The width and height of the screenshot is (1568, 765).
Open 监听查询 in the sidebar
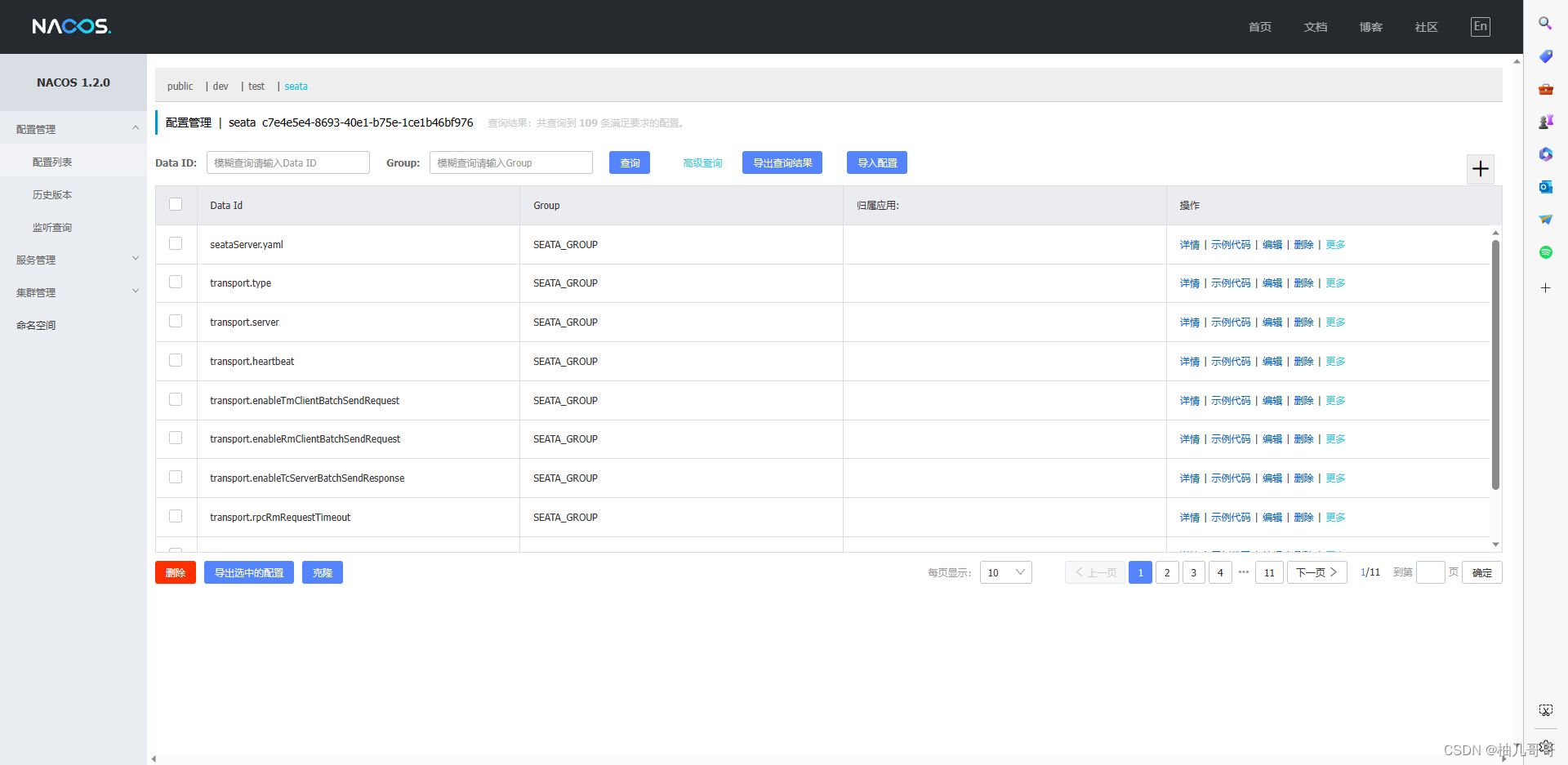pyautogui.click(x=73, y=227)
